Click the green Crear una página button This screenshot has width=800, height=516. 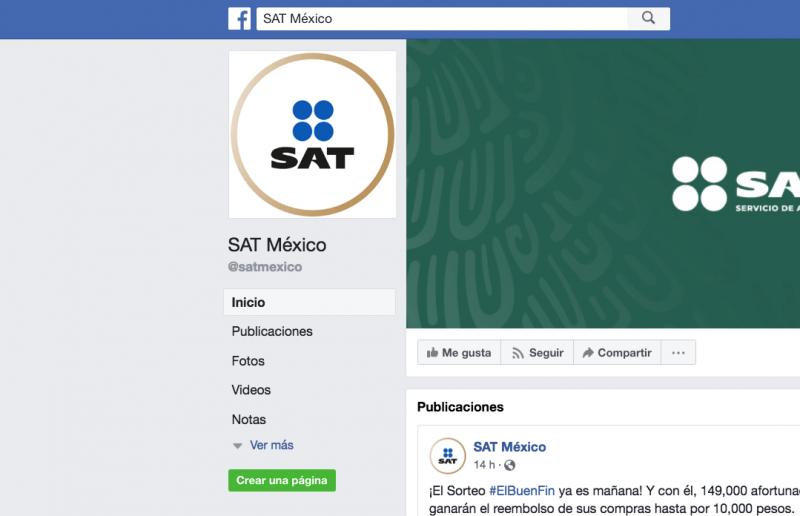[282, 480]
